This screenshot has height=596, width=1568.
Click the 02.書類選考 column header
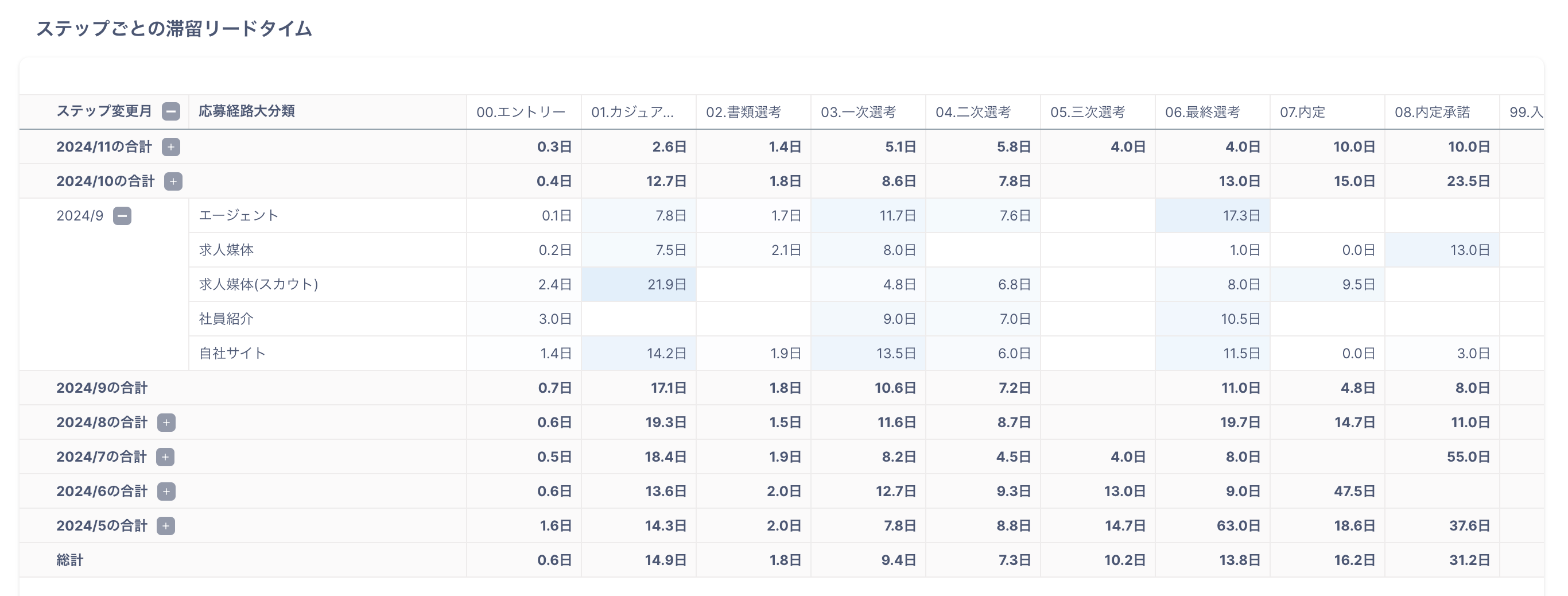click(743, 112)
